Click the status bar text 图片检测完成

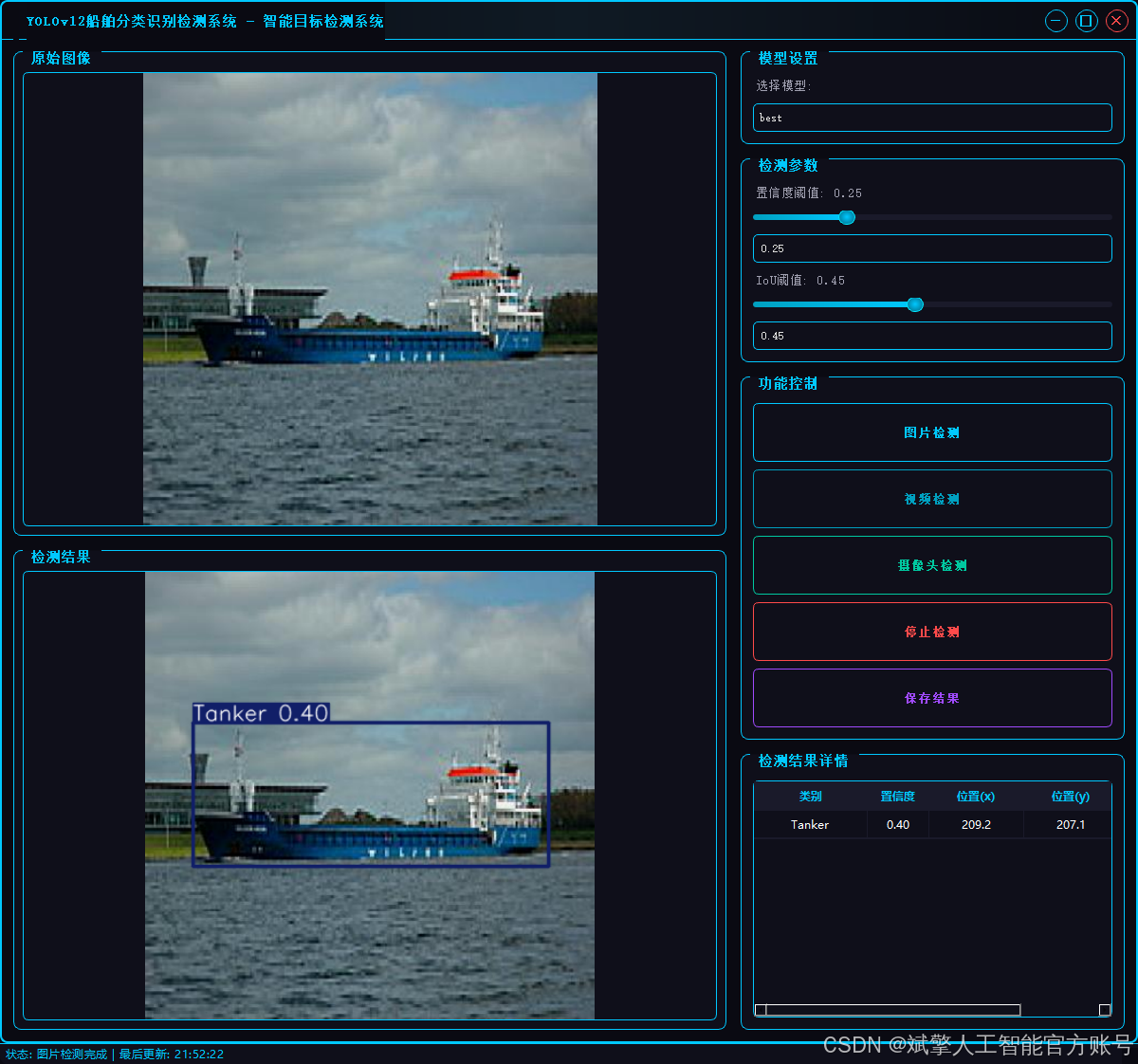72,1055
